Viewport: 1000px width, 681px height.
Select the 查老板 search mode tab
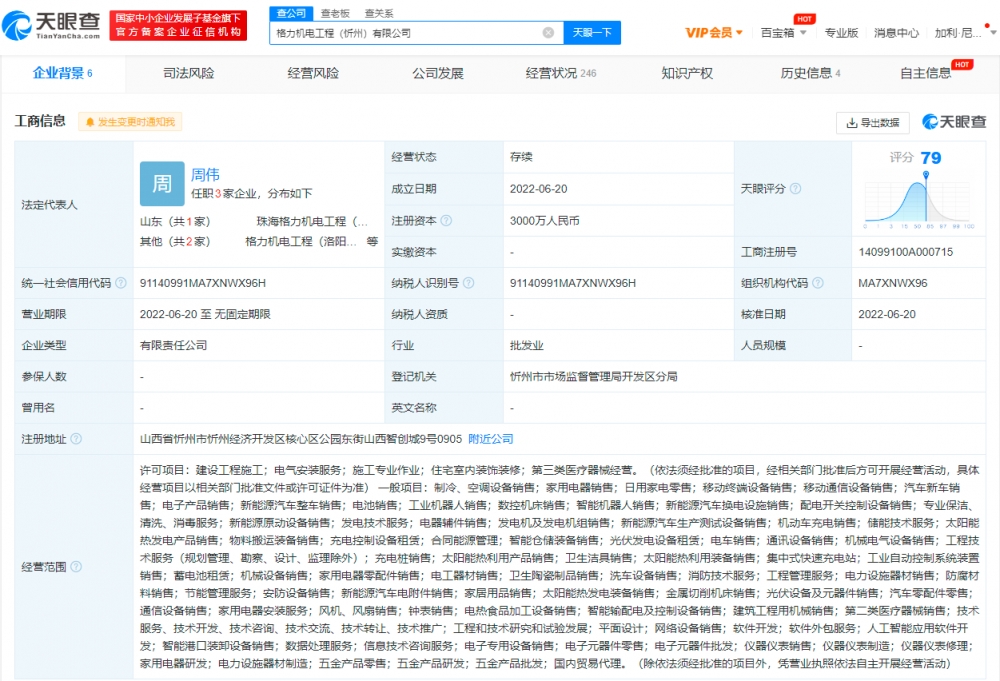(335, 13)
